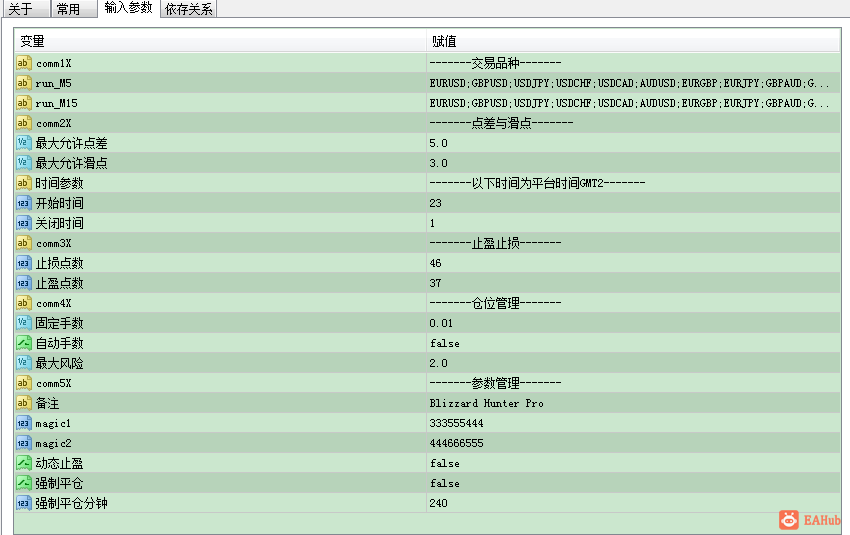Click the boolean icon beside 动态止盈

click(23, 463)
